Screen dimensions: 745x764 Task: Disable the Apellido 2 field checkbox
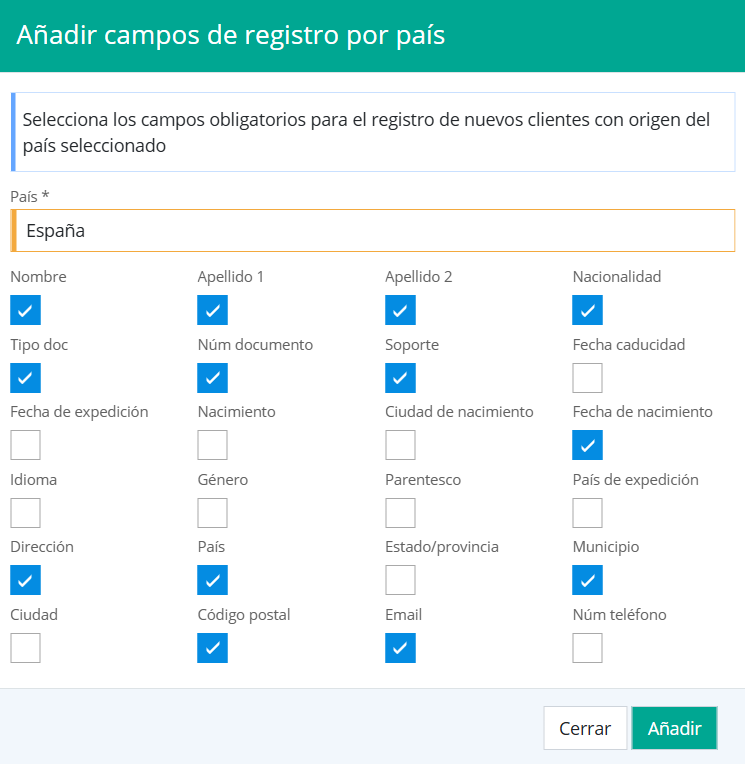pyautogui.click(x=400, y=311)
